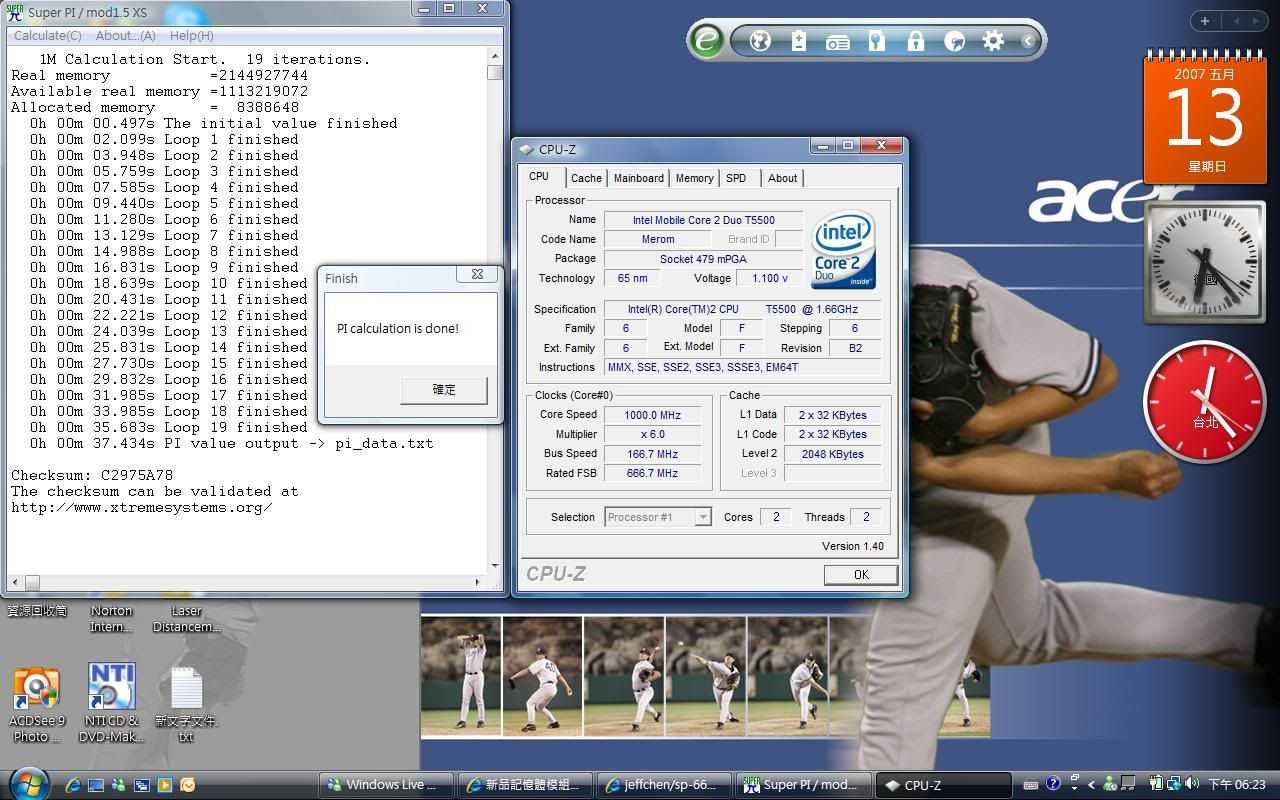Launch Windows Media Player from Quick Launch
Viewport: 1280px width, 800px height.
164,785
